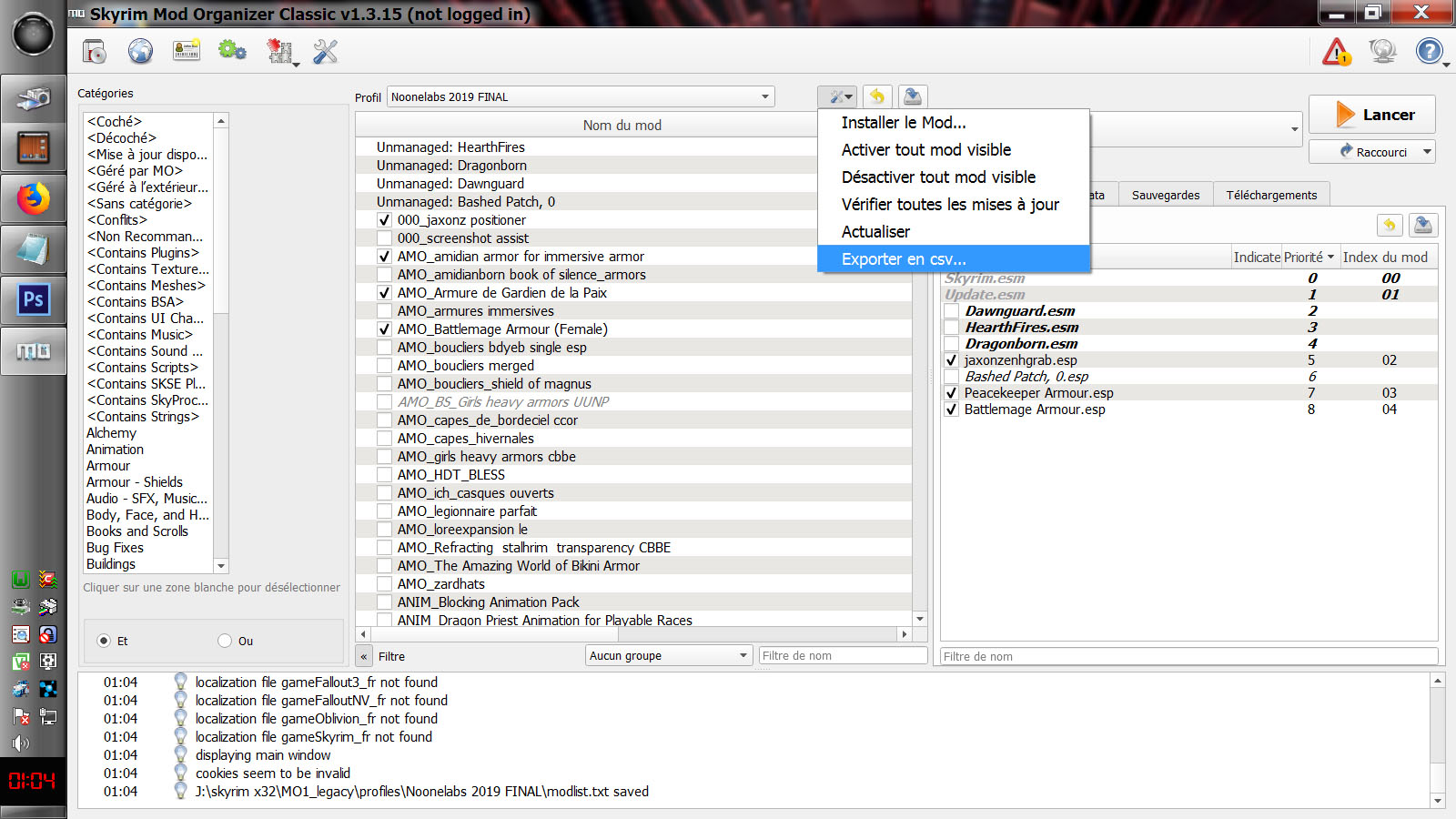Image resolution: width=1456 pixels, height=819 pixels.
Task: Click the light bulb beside cookies message
Action: pos(180,773)
